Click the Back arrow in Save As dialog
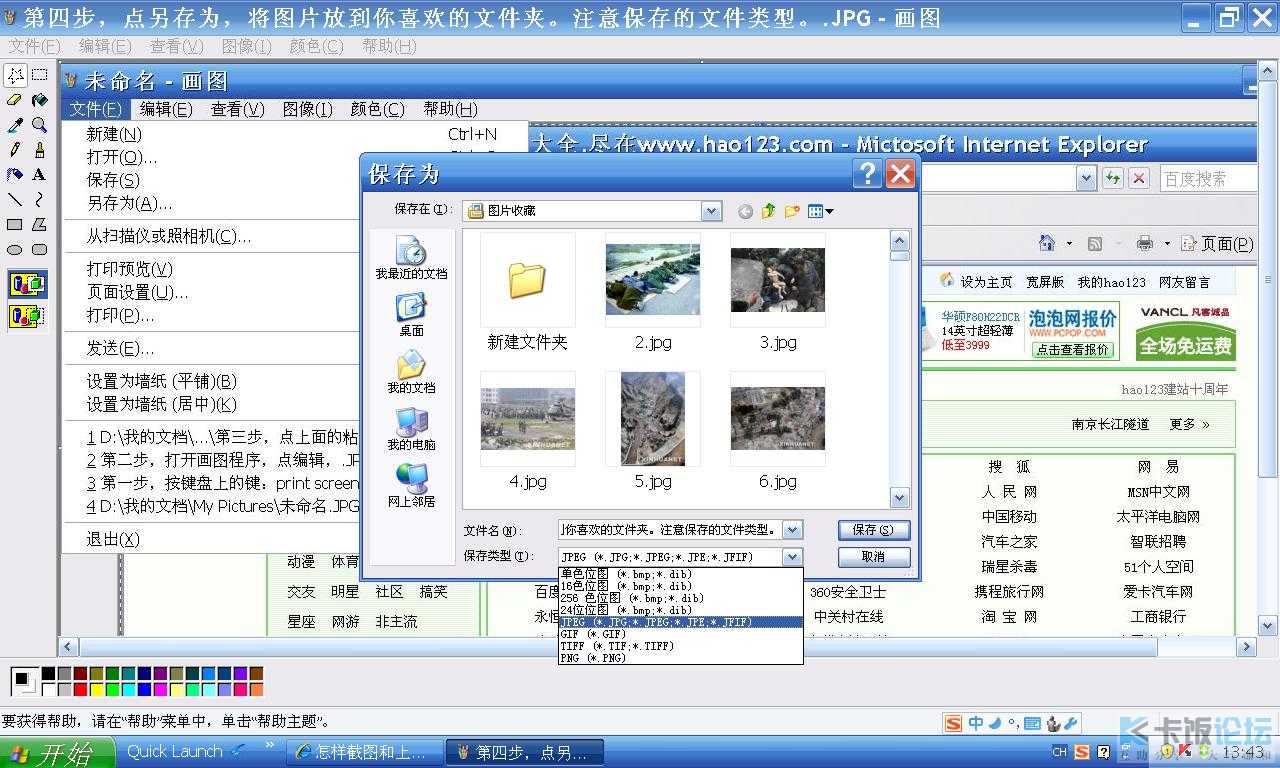1280x768 pixels. pos(745,211)
